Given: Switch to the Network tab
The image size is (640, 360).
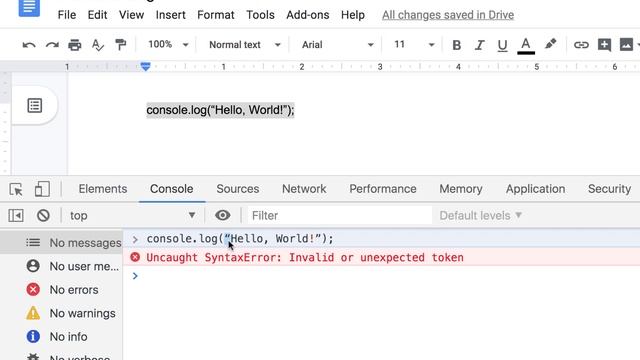Looking at the screenshot, I should (x=304, y=189).
